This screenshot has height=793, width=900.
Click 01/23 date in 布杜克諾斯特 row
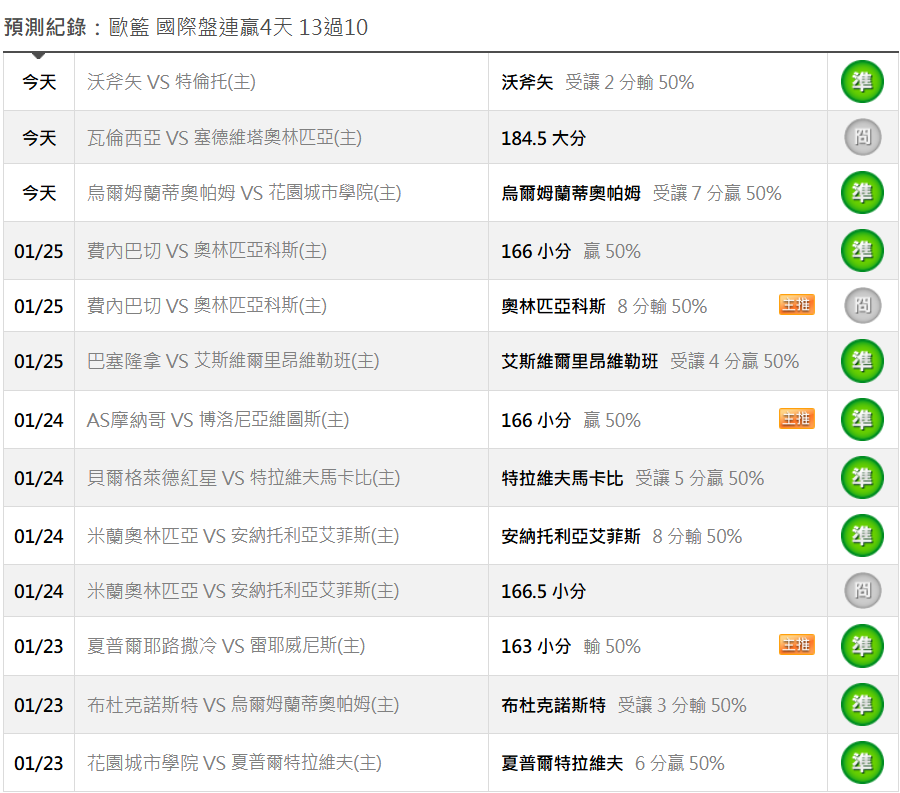click(x=39, y=705)
